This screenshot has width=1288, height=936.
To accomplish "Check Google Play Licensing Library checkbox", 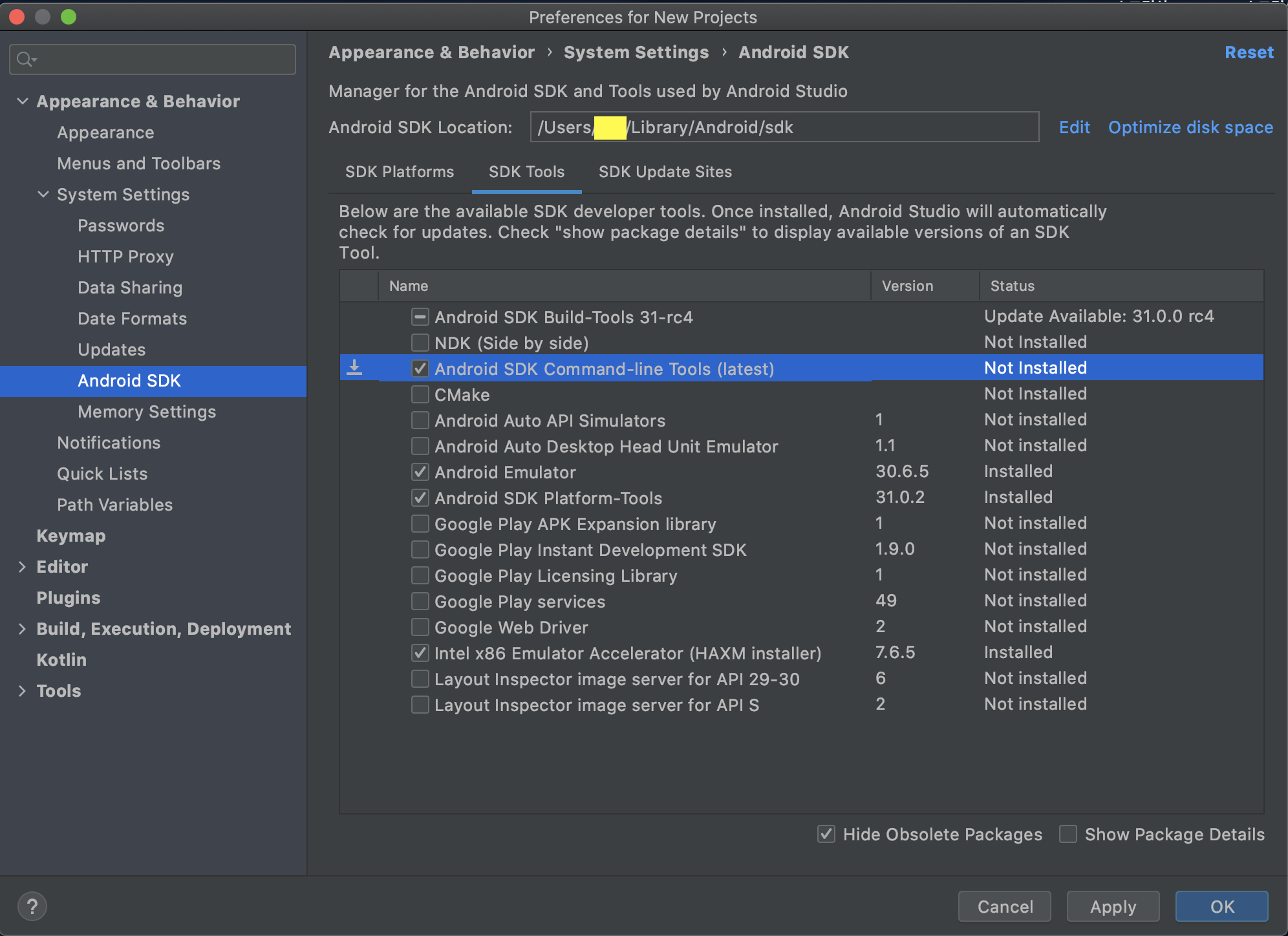I will (x=420, y=575).
